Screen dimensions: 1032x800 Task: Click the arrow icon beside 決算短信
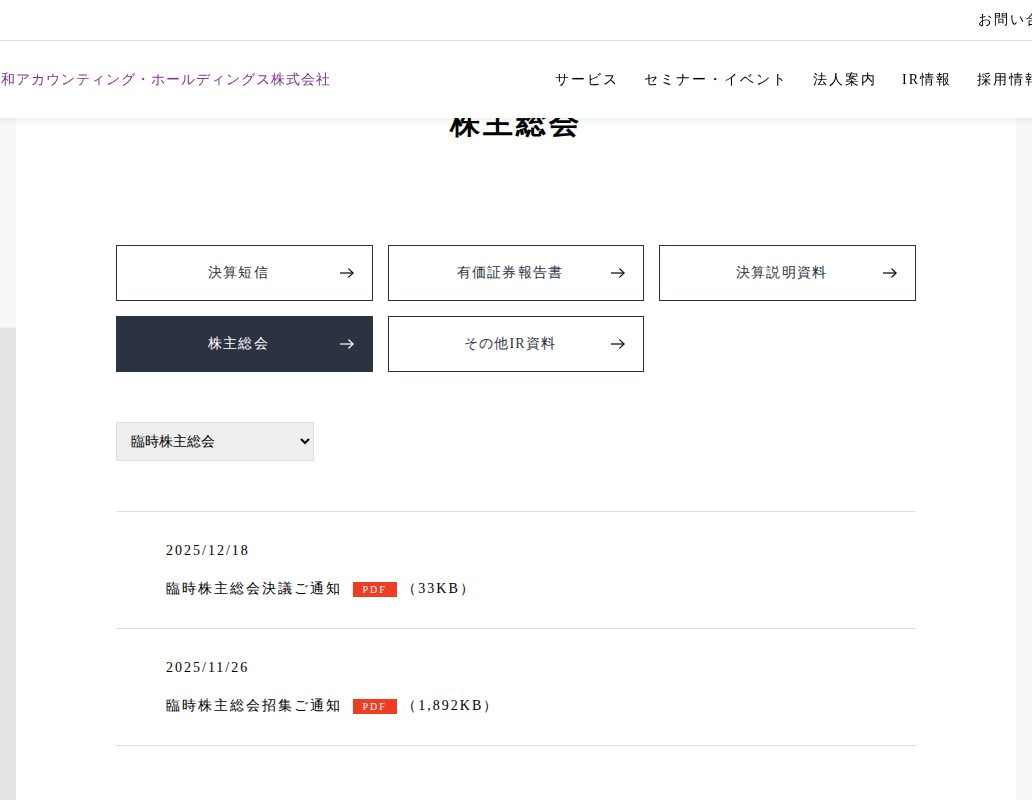347,273
